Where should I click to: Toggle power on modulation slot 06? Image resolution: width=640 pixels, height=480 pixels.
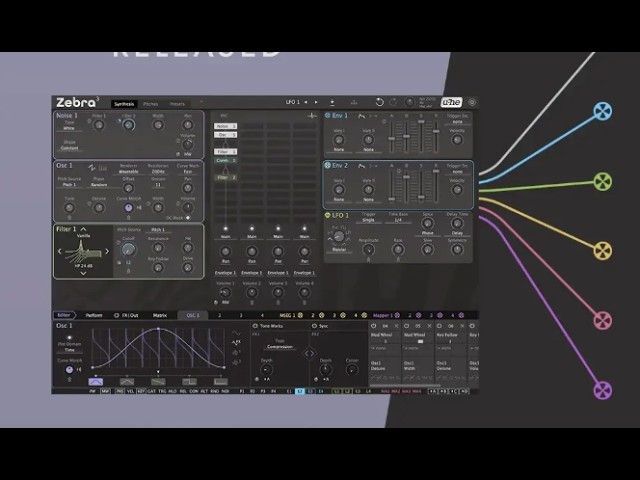(440, 326)
